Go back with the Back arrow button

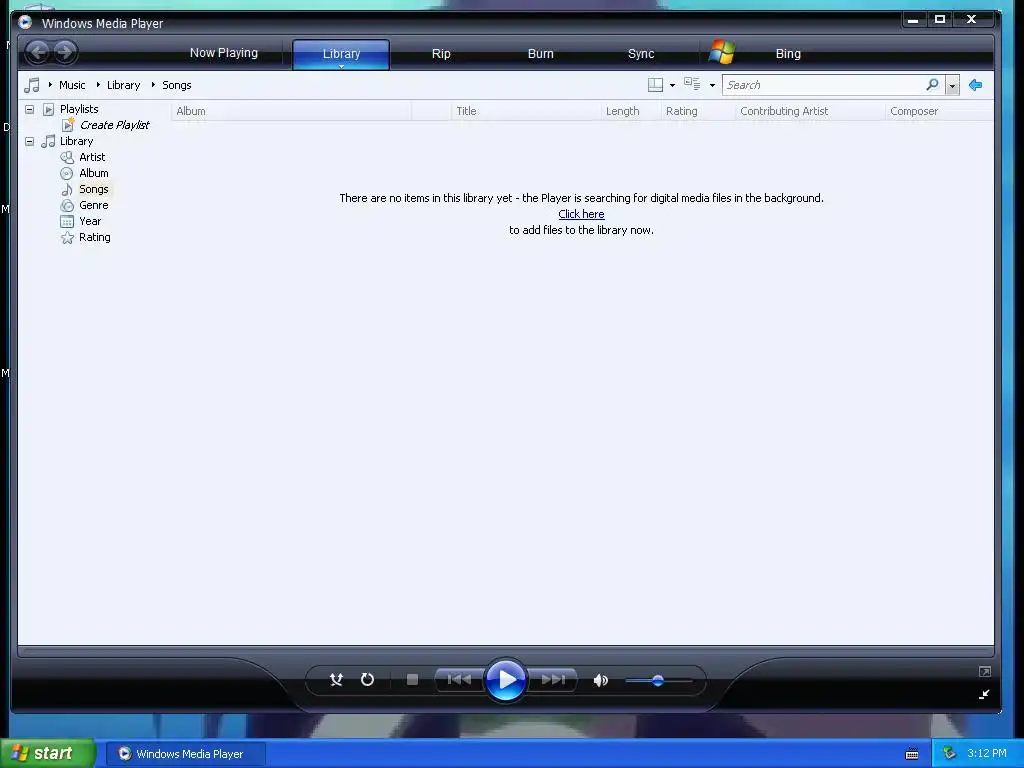point(38,52)
